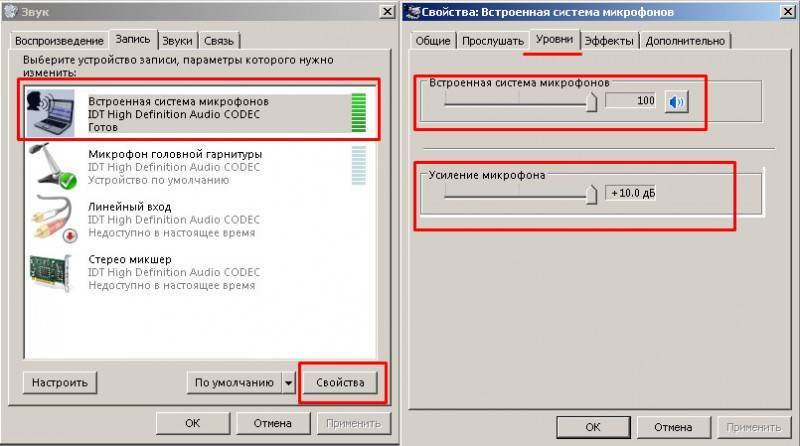The height and width of the screenshot is (446, 800).
Task: Open the Звуки tab
Action: pyautogui.click(x=178, y=41)
